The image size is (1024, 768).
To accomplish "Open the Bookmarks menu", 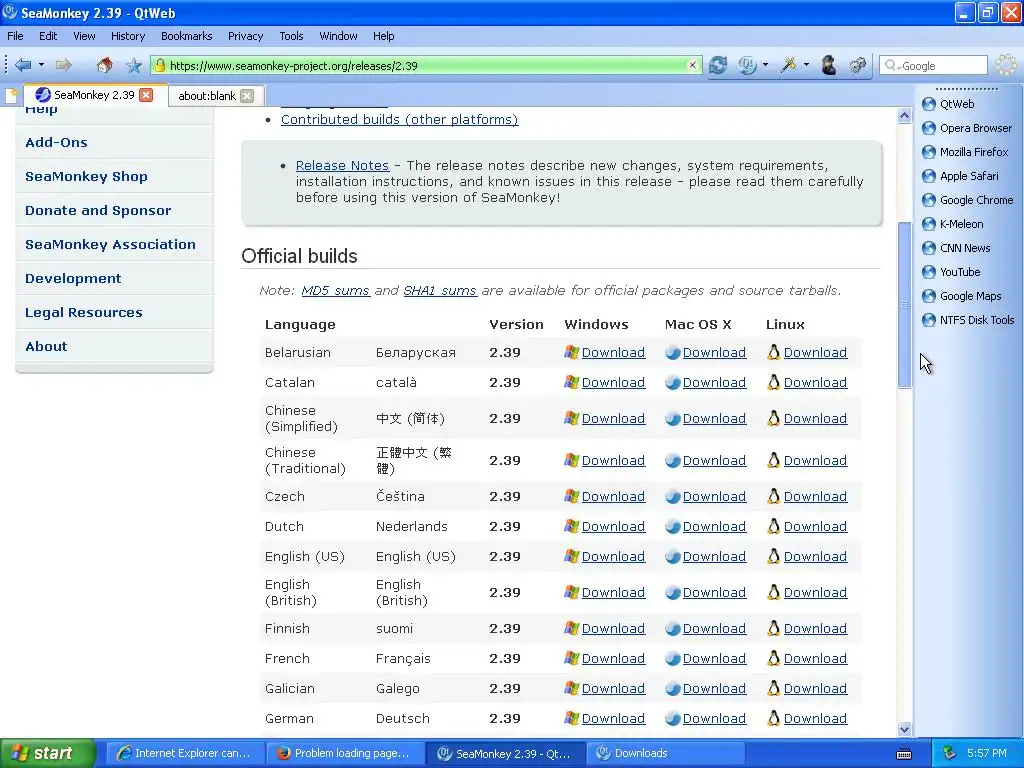I will coord(186,36).
